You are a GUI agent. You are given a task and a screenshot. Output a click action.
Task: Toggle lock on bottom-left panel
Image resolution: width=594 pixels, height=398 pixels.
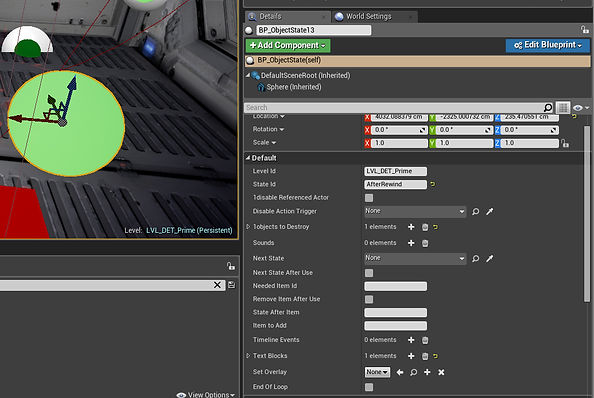pos(231,266)
